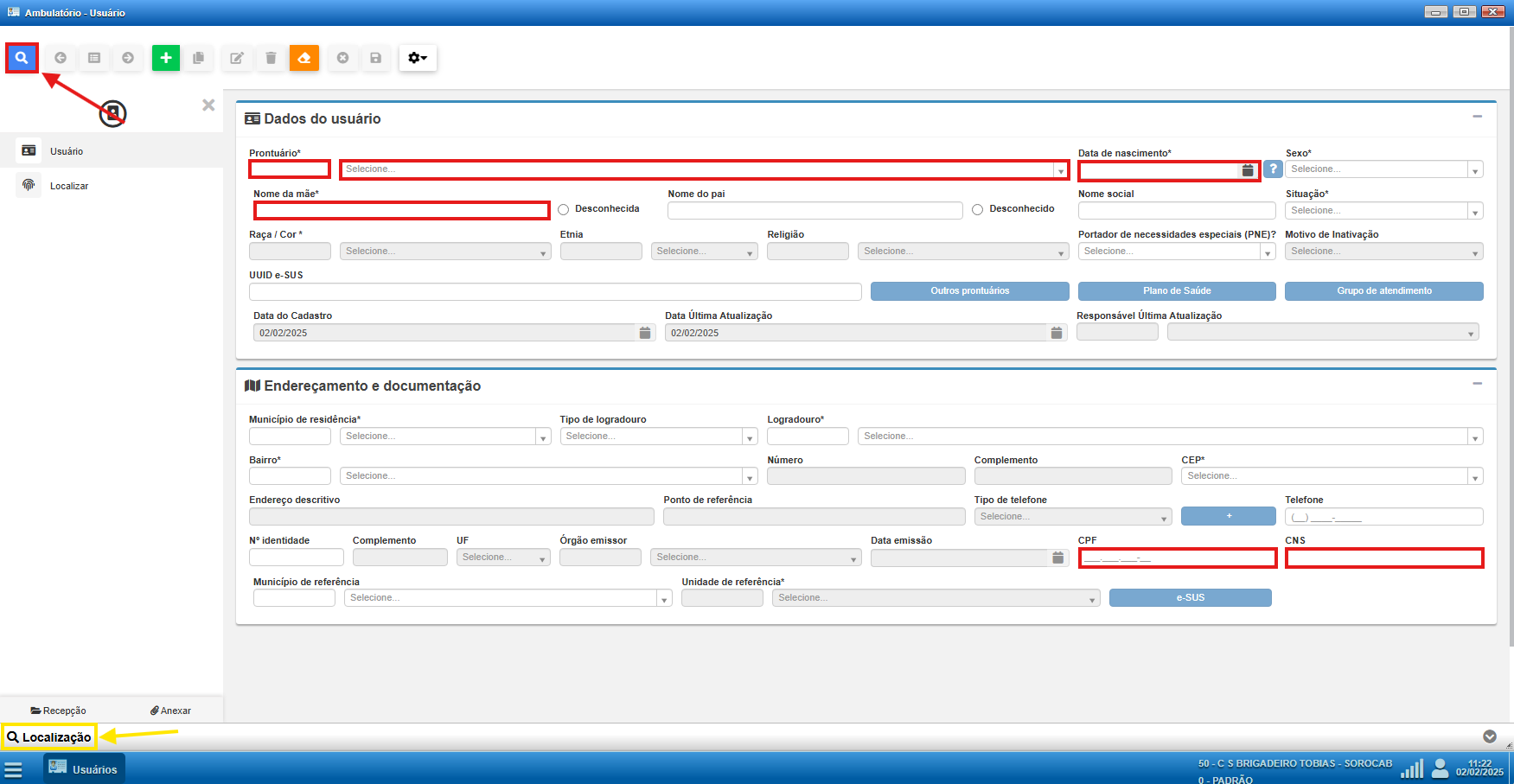Click the trash delete icon in toolbar
Screen dimensions: 1514x784
tap(271, 58)
